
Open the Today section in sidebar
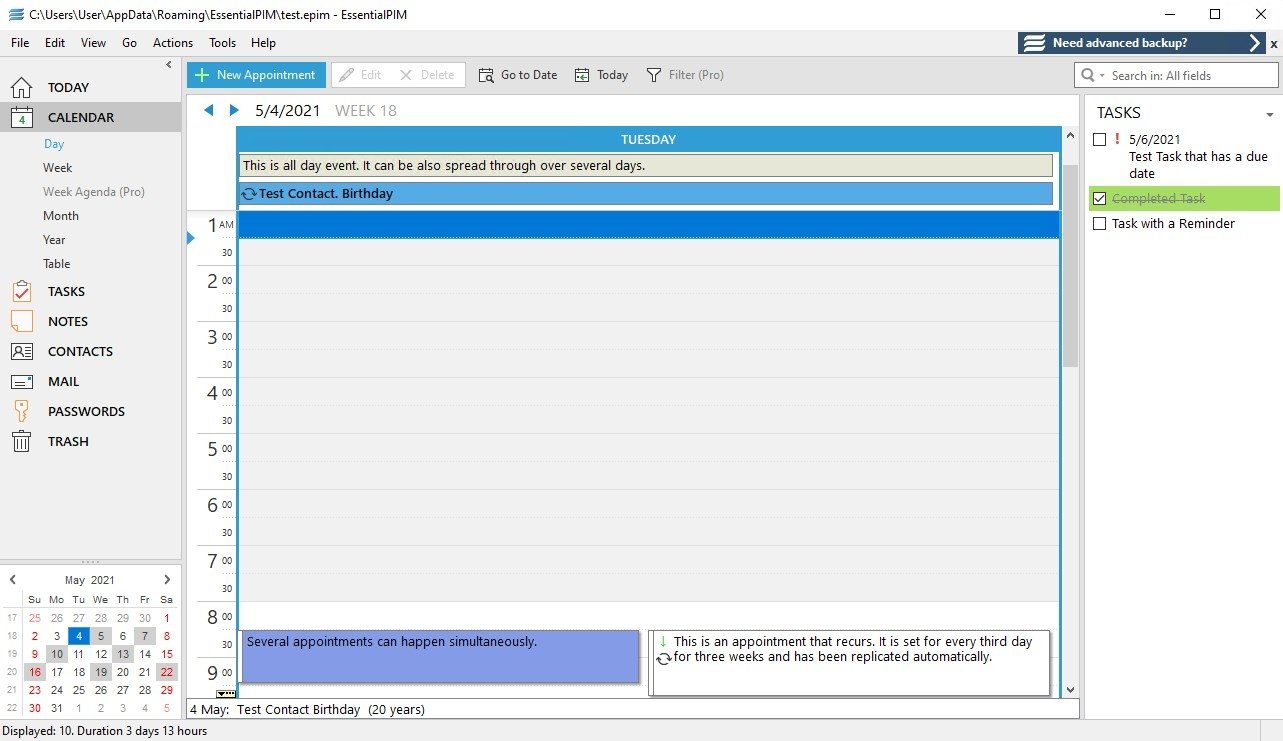pos(68,87)
